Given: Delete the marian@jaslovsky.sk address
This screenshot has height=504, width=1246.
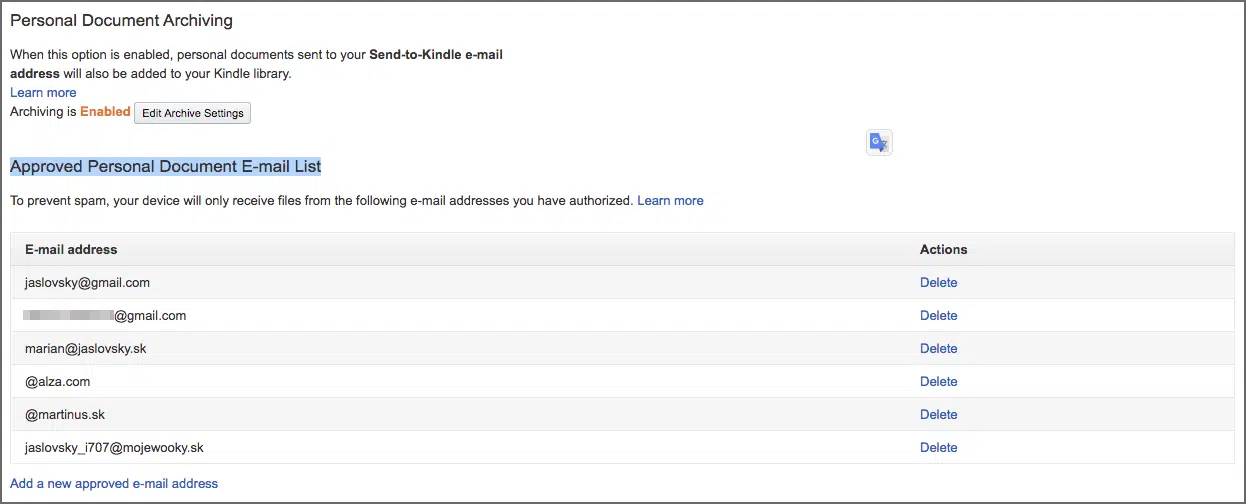Looking at the screenshot, I should (x=938, y=349).
